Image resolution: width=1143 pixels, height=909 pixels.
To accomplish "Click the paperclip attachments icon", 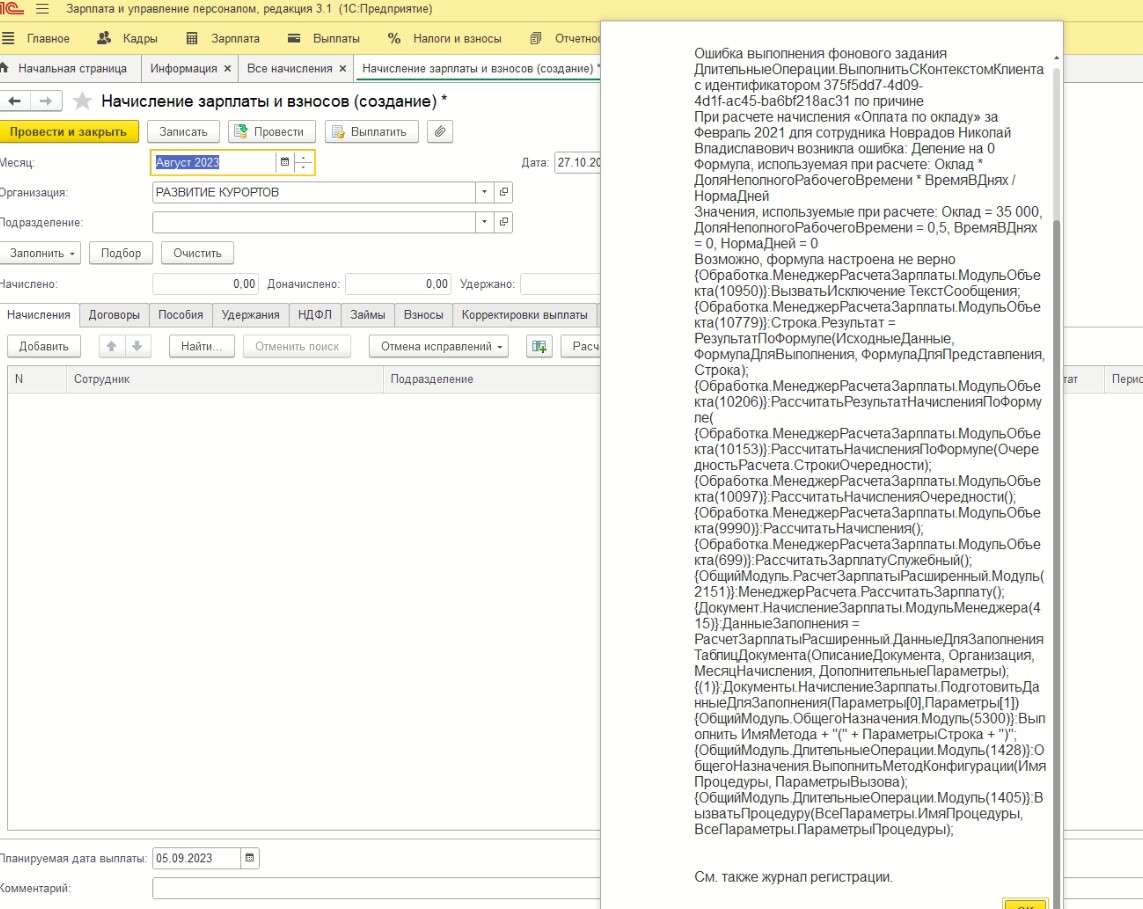I will [x=439, y=132].
